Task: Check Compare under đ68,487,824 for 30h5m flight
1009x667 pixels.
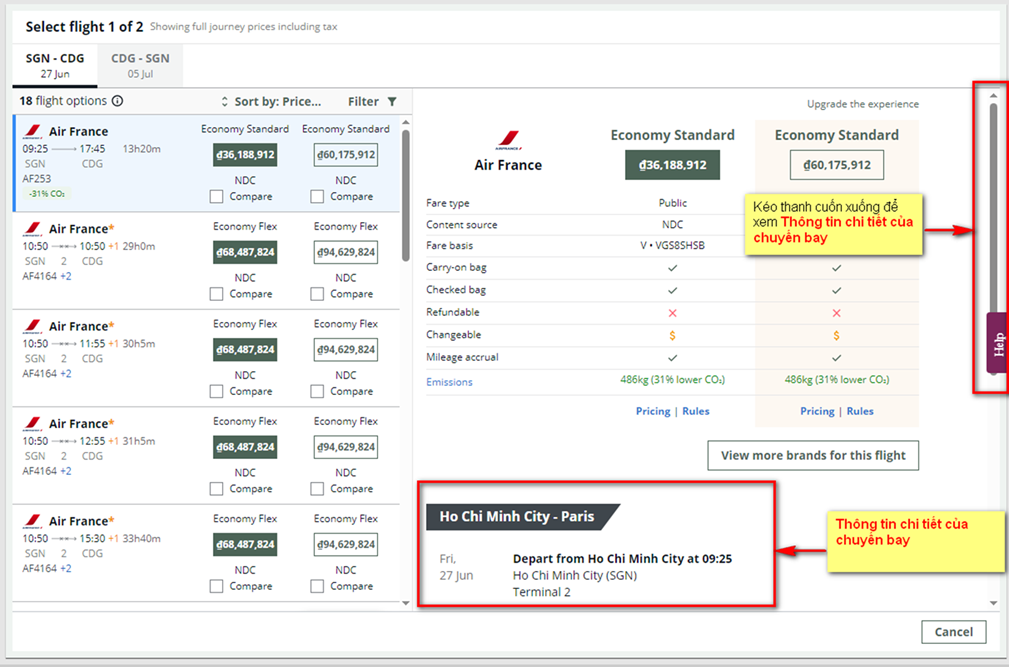Action: coord(216,392)
